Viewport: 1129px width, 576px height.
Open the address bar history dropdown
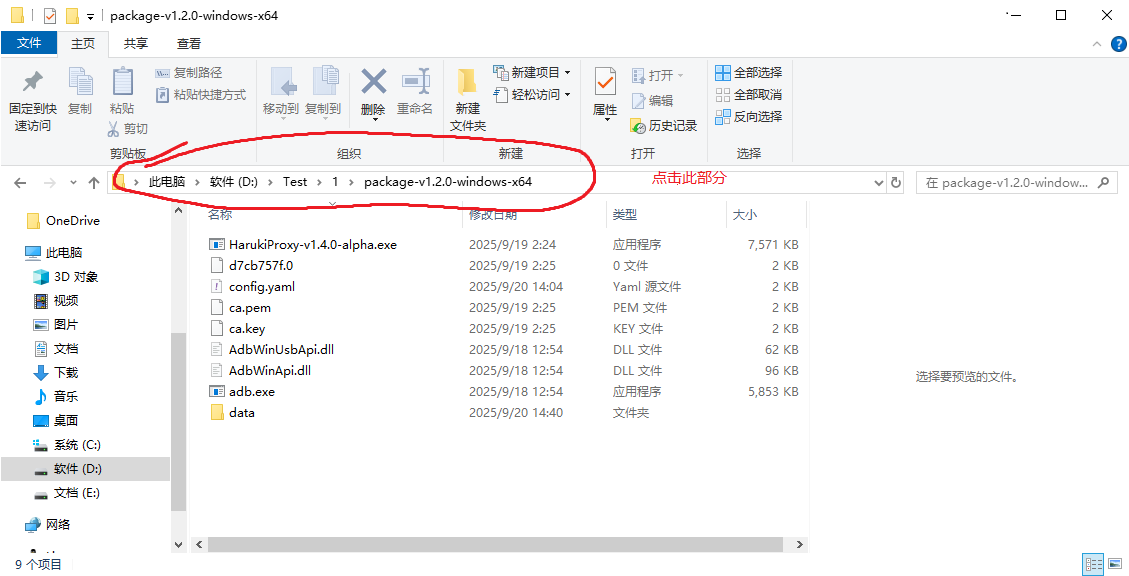point(878,182)
